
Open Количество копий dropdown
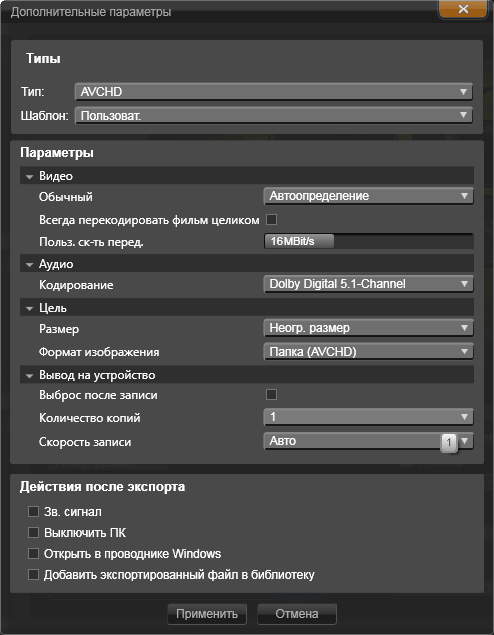(x=368, y=417)
